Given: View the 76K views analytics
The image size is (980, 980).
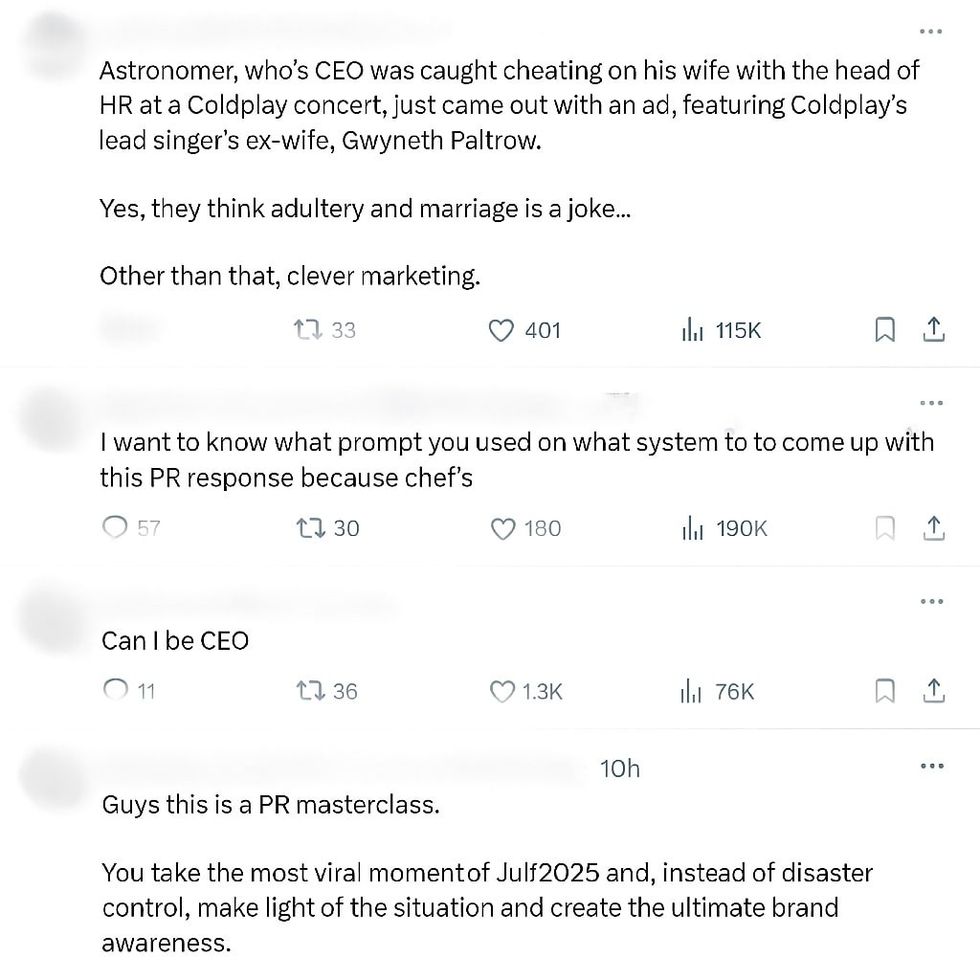Looking at the screenshot, I should point(692,690).
